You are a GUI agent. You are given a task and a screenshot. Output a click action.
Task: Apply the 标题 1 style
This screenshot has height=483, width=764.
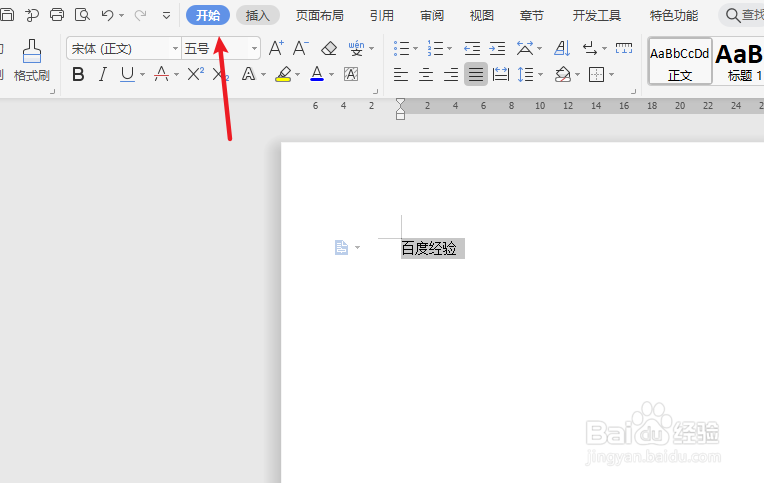click(739, 61)
